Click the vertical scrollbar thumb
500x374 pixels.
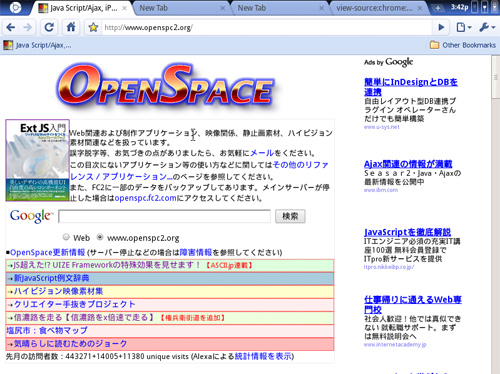495,78
